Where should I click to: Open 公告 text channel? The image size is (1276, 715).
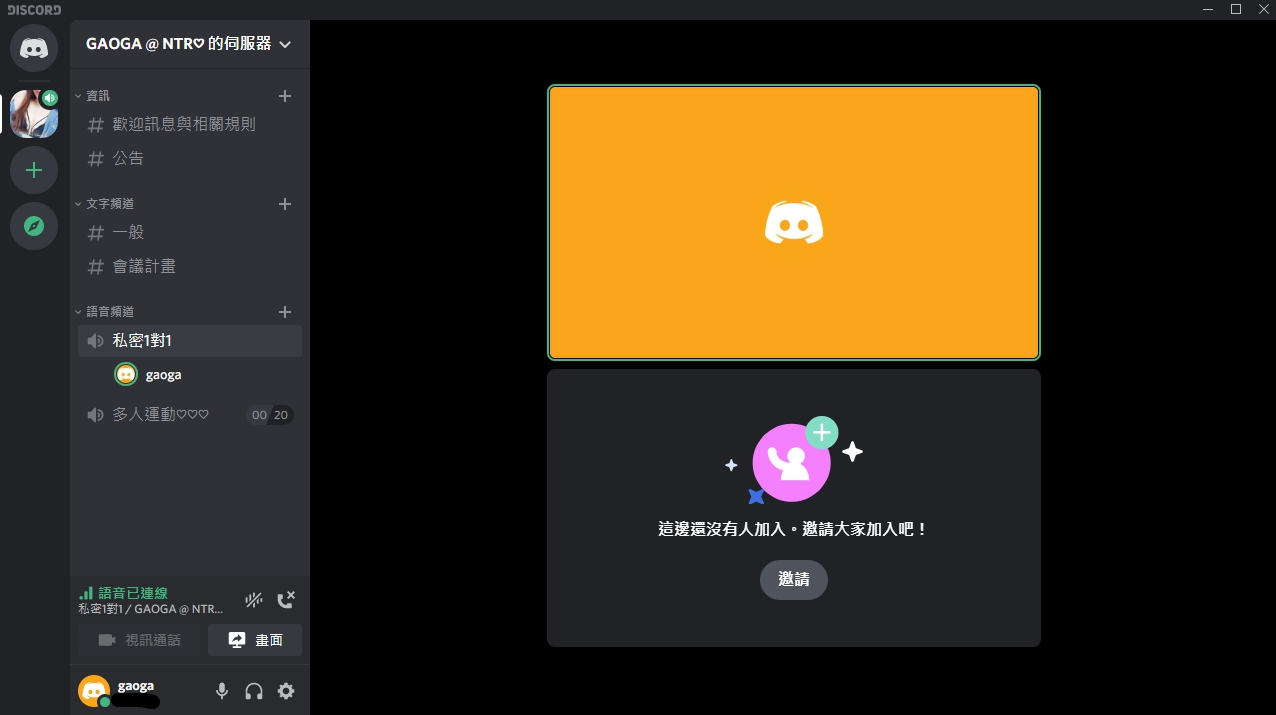190,159
